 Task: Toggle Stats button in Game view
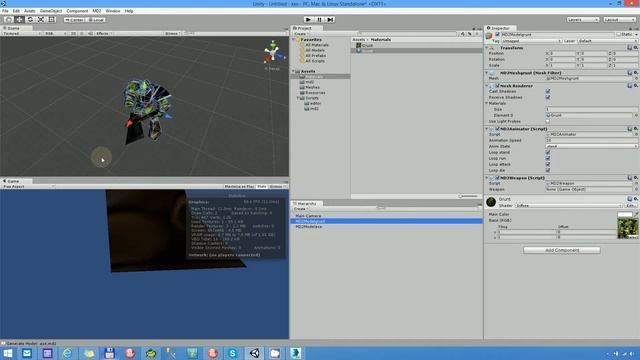pyautogui.click(x=262, y=187)
